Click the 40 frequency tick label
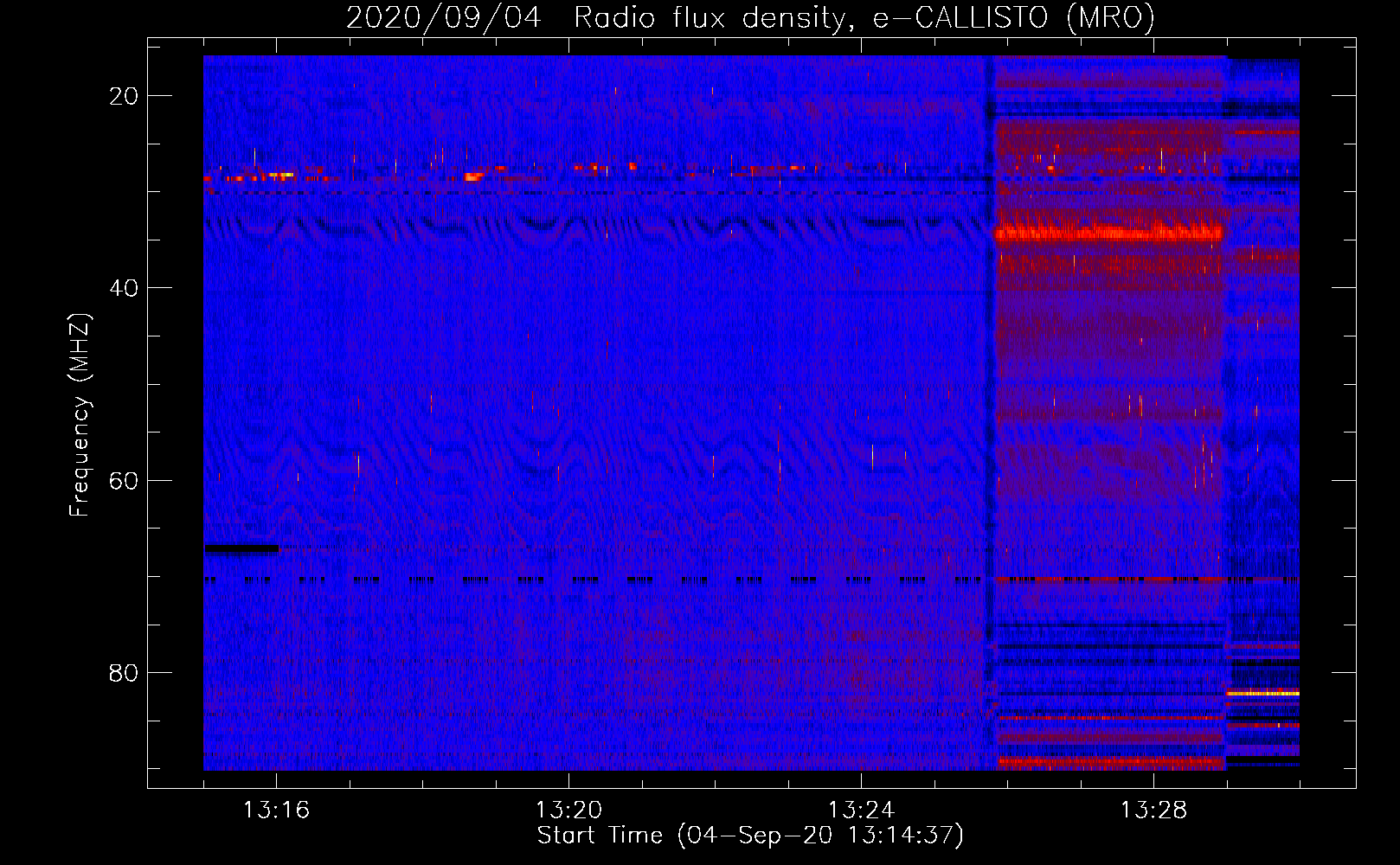1400x865 pixels. [124, 288]
